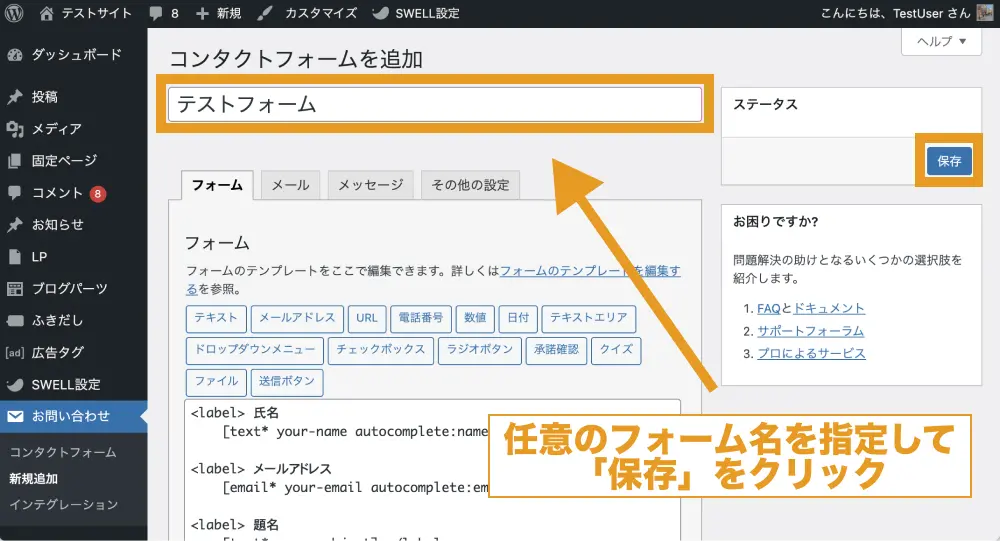Click the WordPress logo icon in admin bar
Viewport: 1000px width, 541px height.
coord(15,14)
